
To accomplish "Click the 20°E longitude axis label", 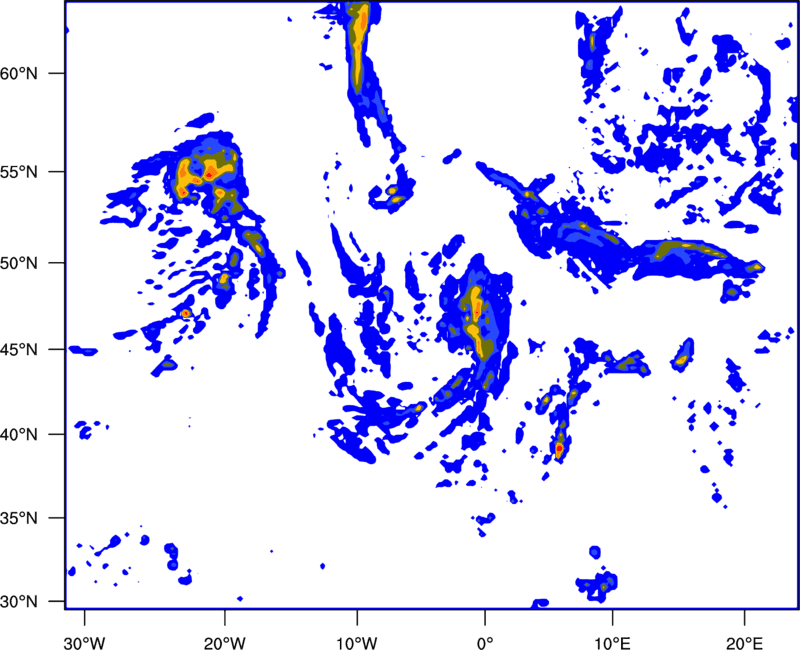I will point(744,643).
